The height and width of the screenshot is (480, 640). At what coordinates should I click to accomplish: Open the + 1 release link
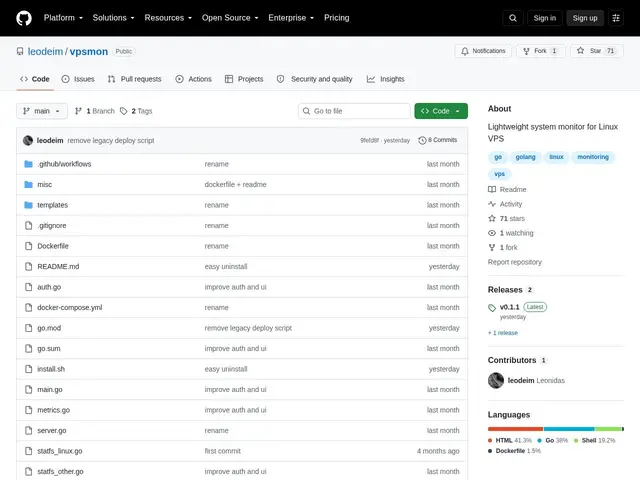pyautogui.click(x=503, y=333)
